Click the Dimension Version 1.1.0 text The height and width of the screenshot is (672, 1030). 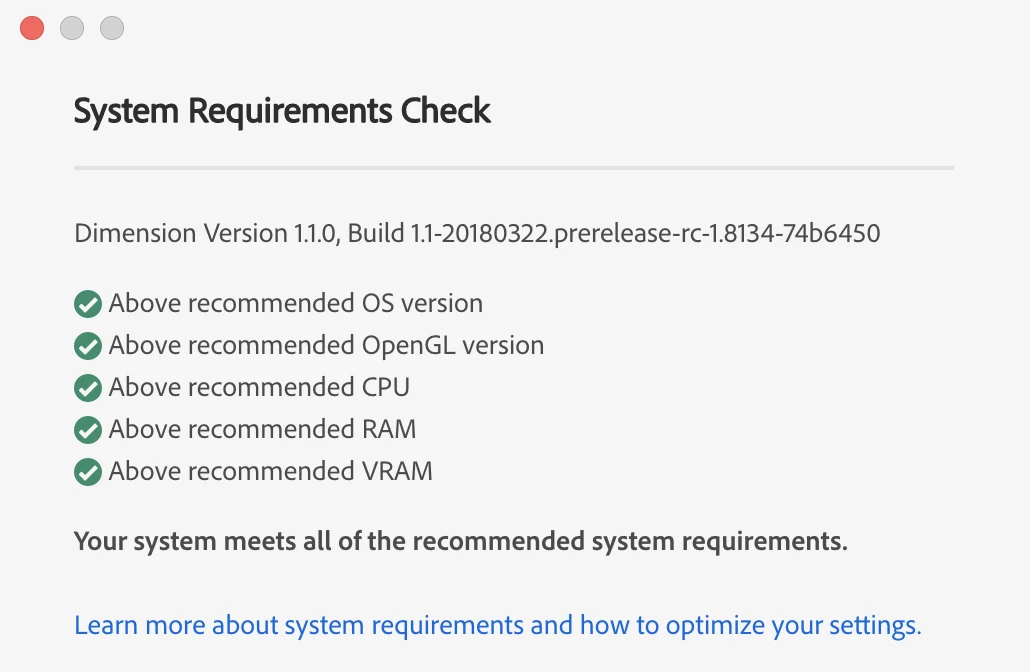pos(205,234)
